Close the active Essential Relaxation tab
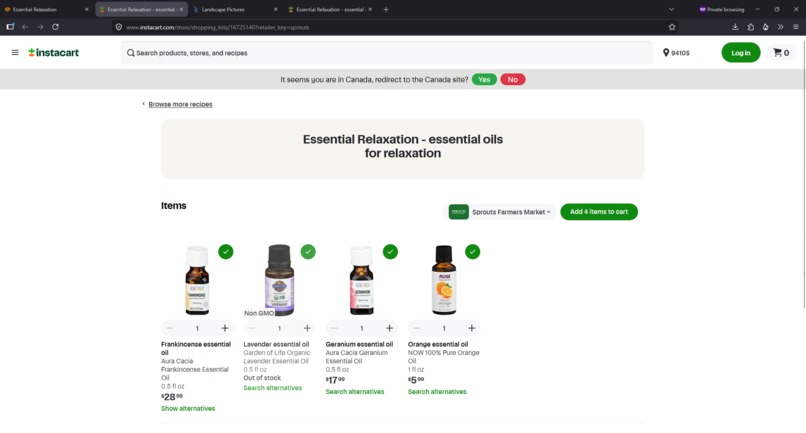The width and height of the screenshot is (806, 433). pyautogui.click(x=181, y=9)
